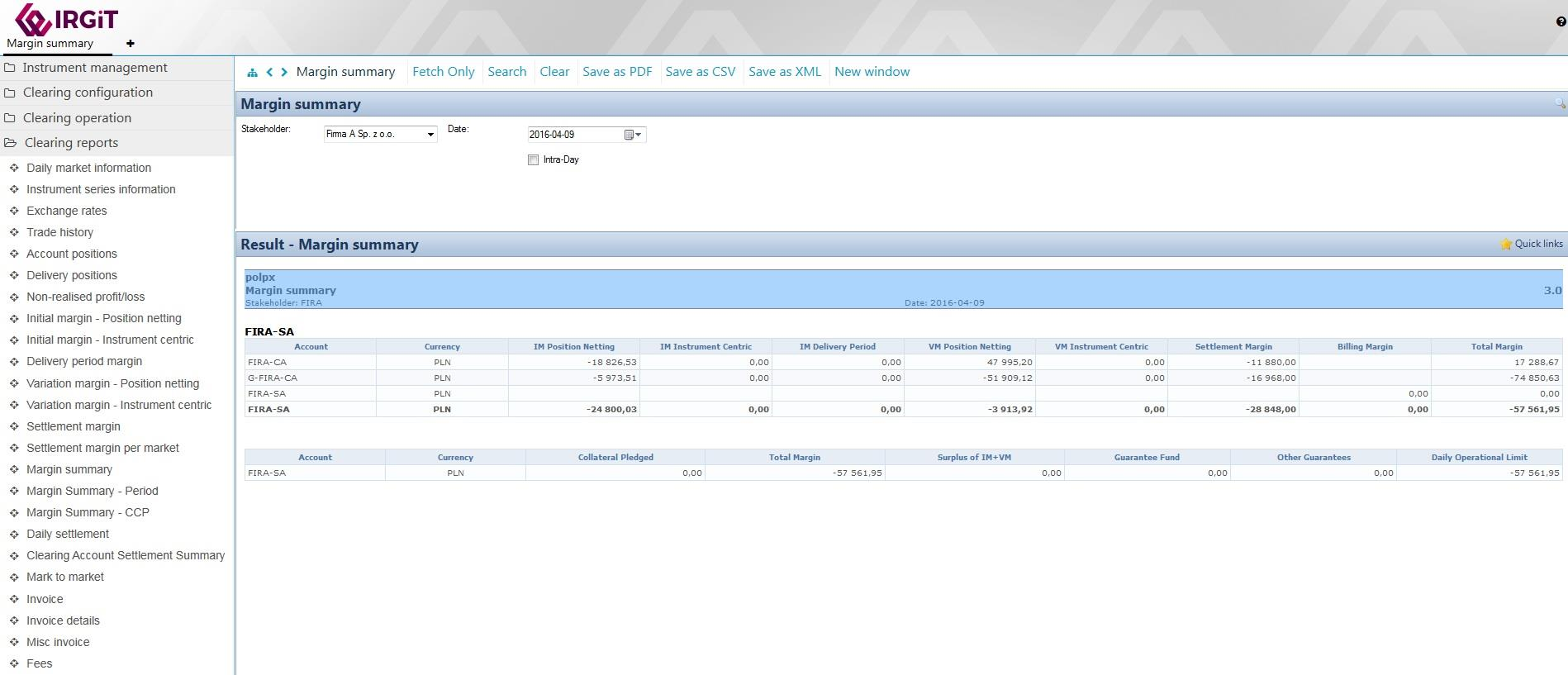
Task: Click icon beside Exchange rates
Action: (x=14, y=211)
